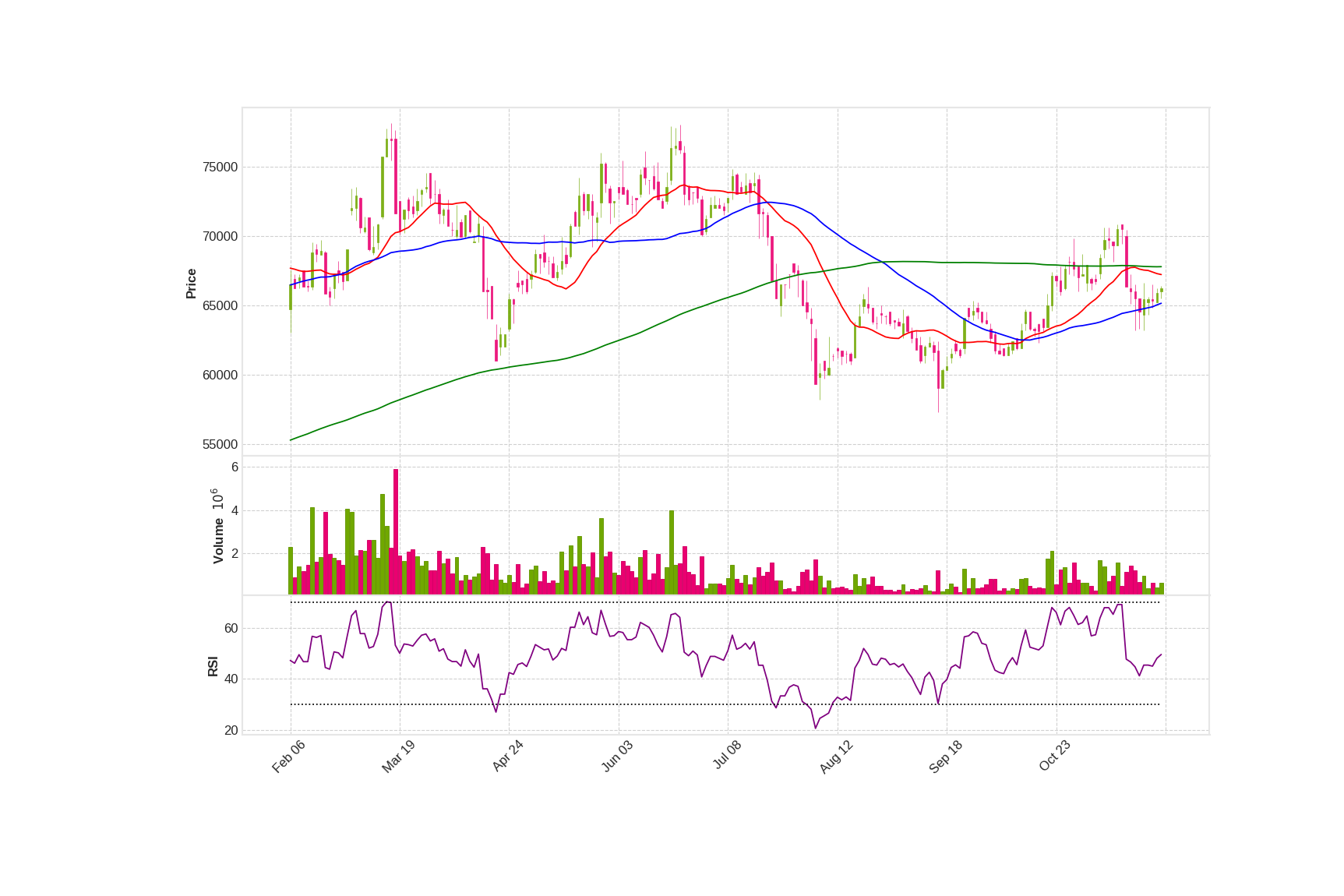Click the volume 2 axis label

(x=235, y=554)
